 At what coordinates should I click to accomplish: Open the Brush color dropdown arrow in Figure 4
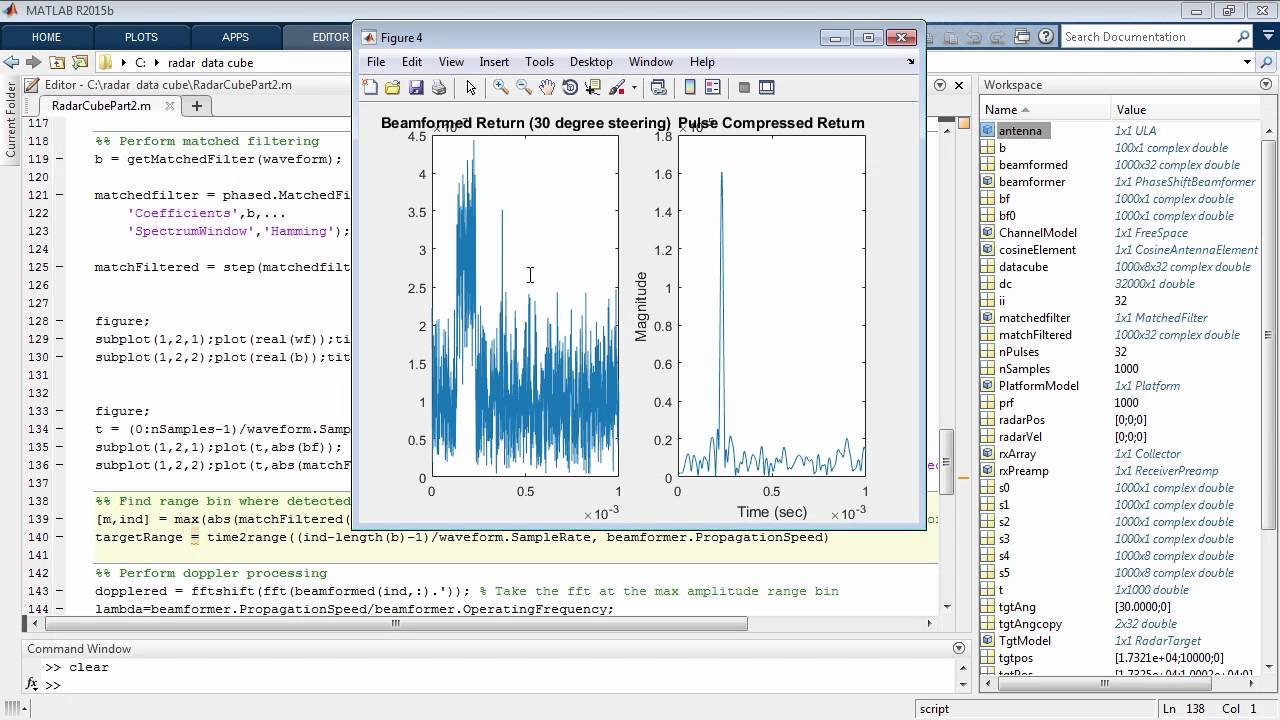click(634, 88)
